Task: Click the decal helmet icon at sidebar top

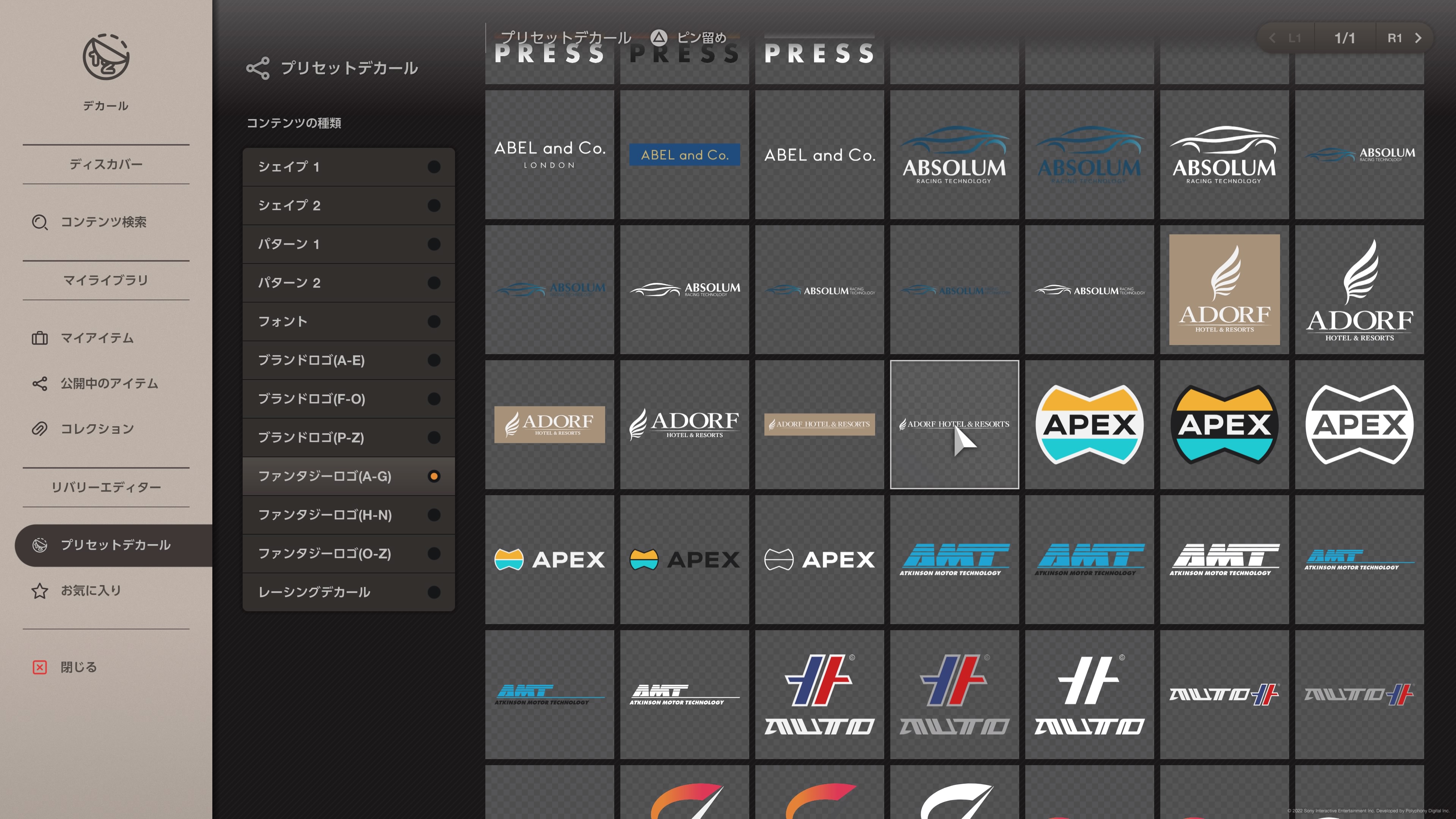Action: 106,57
